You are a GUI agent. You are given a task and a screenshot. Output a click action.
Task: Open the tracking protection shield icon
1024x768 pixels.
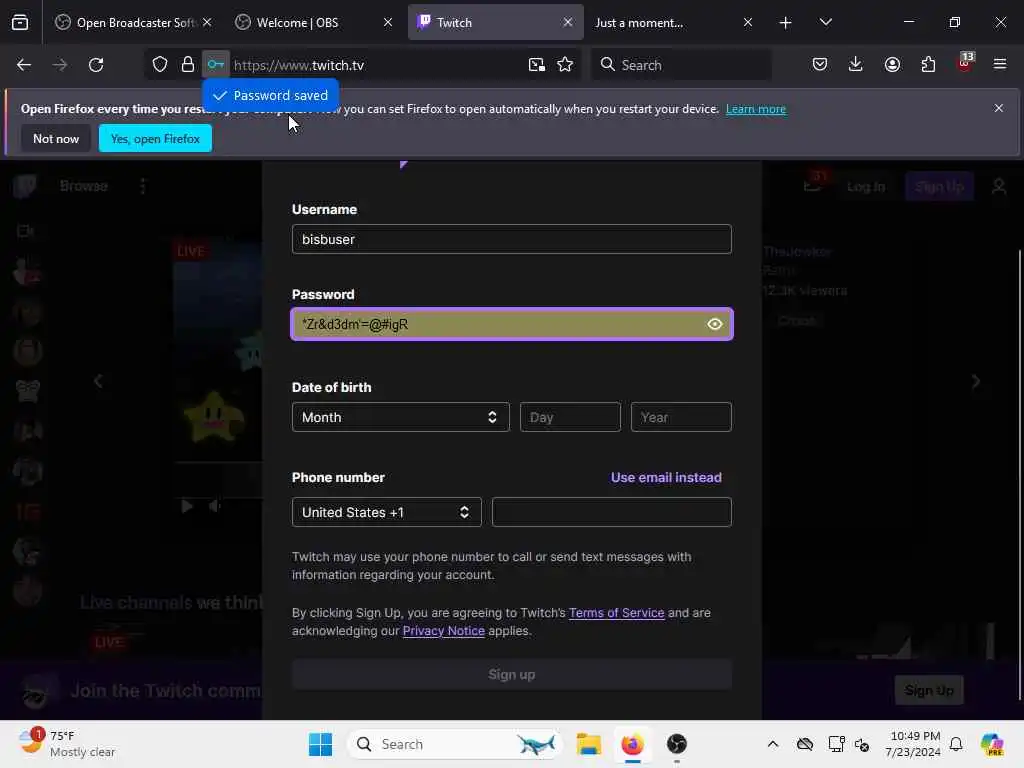(x=160, y=65)
